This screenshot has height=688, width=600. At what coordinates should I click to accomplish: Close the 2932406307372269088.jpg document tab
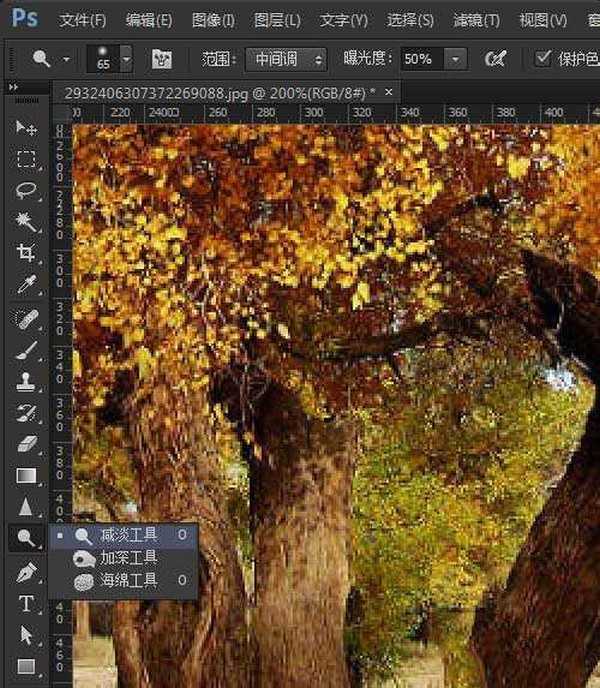pos(388,91)
